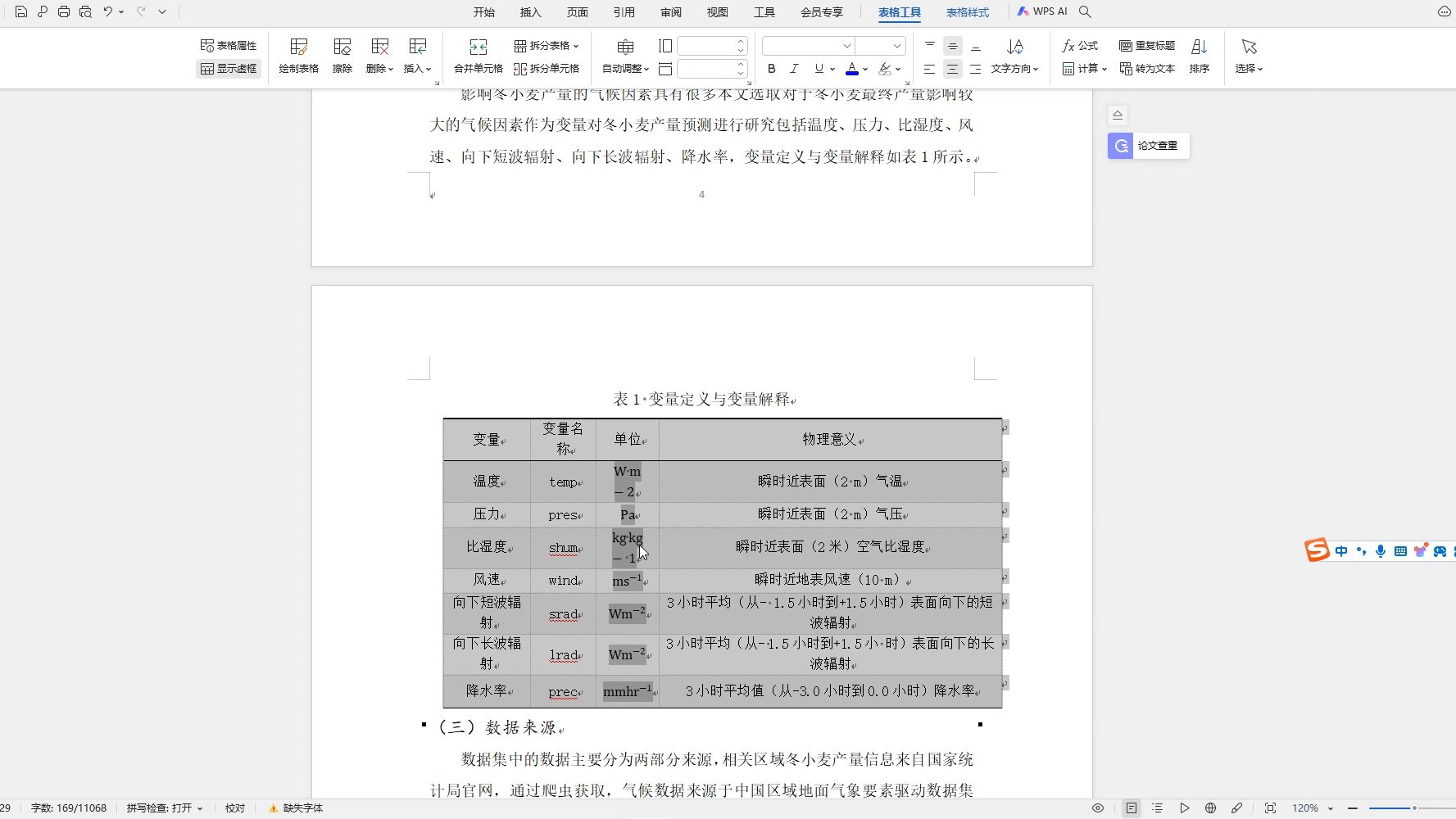Switch to the 页面 ribbon tab
The height and width of the screenshot is (819, 1456).
[x=578, y=12]
